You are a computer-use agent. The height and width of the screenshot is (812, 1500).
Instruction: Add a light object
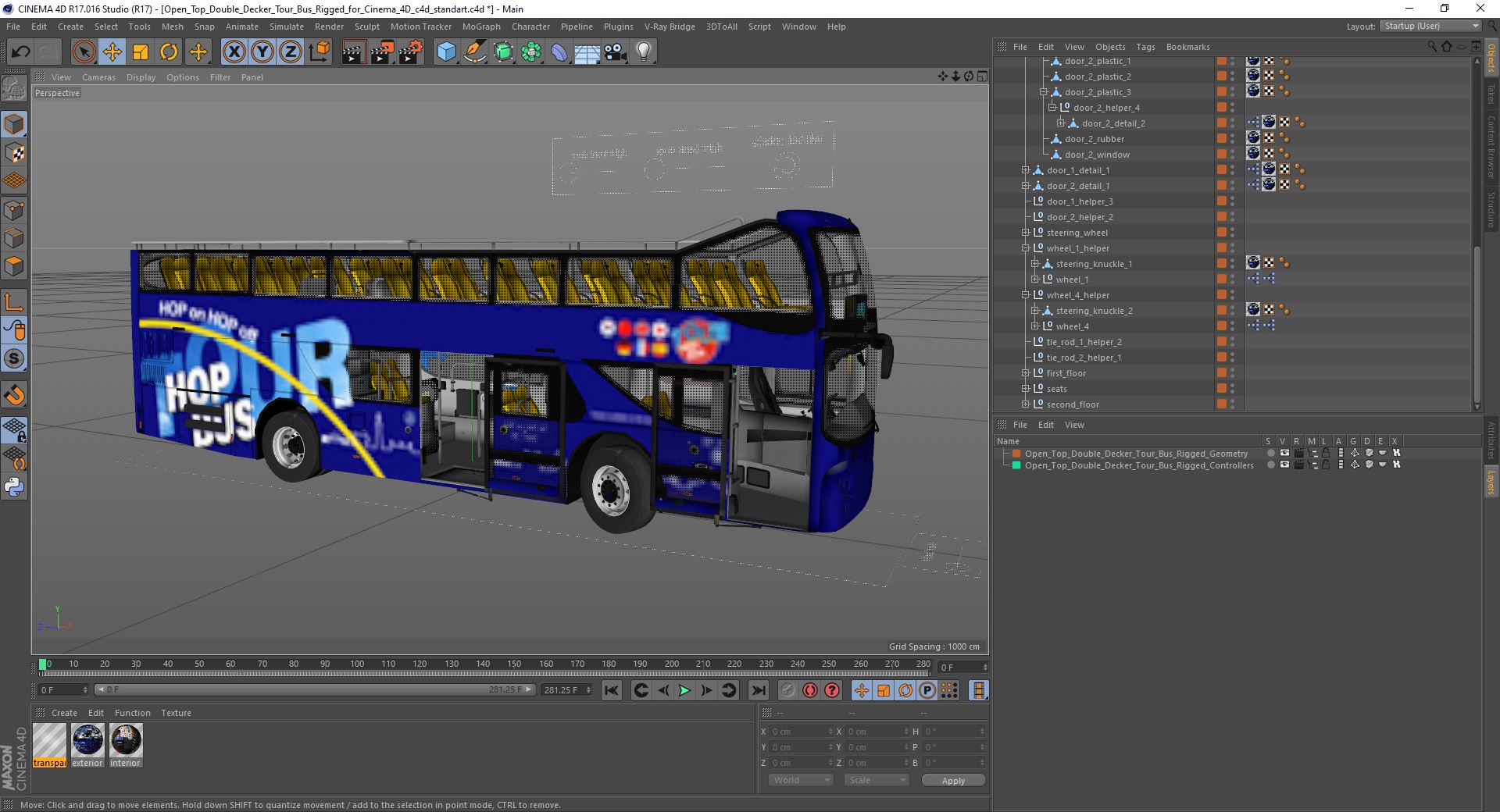[x=644, y=52]
